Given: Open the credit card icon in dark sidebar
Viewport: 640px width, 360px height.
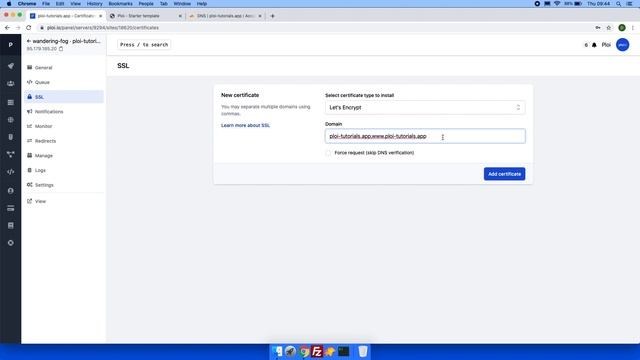Looking at the screenshot, I should click(x=11, y=208).
